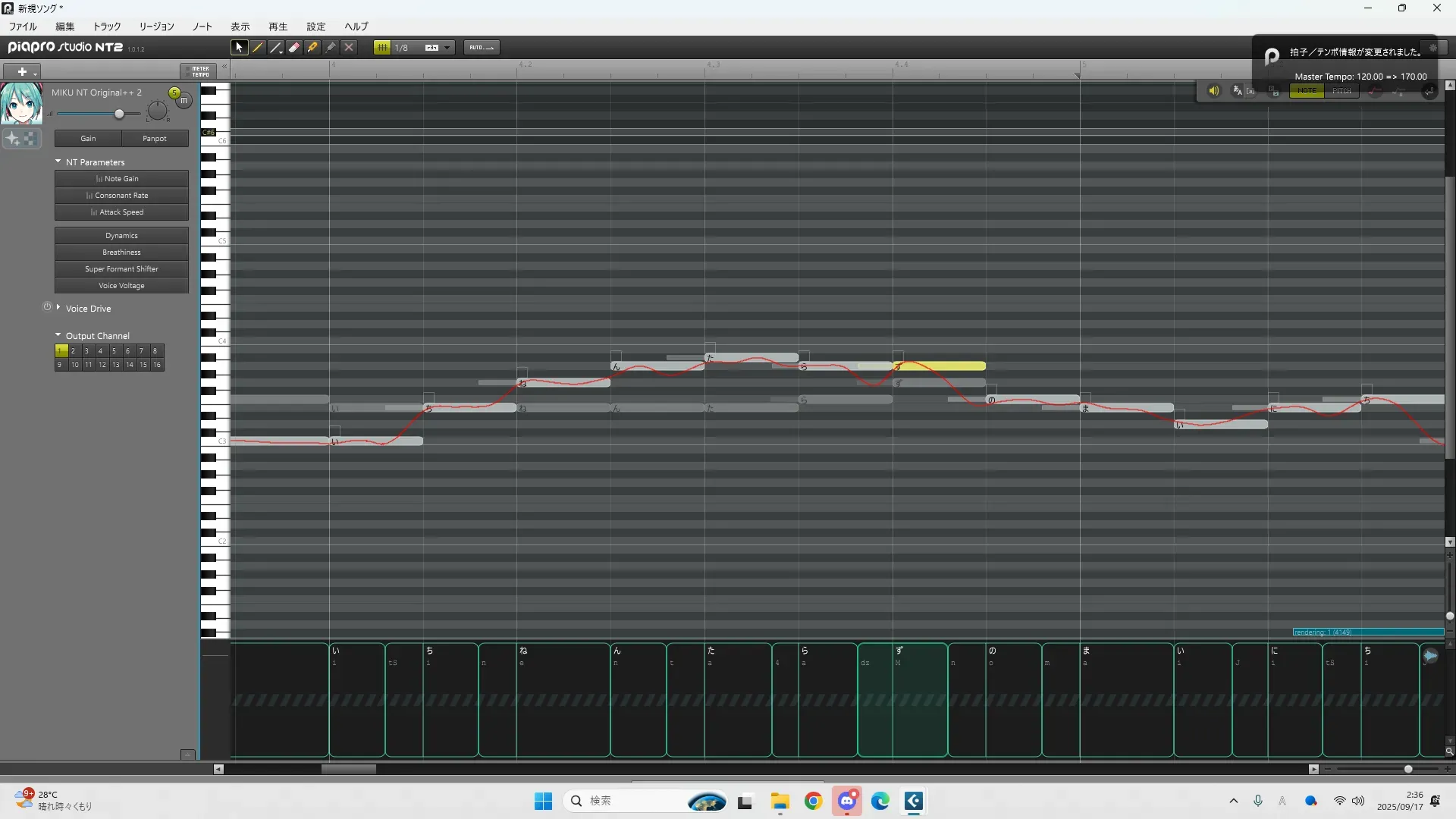Click the red X delete tool
This screenshot has height=819, width=1456.
pos(349,47)
